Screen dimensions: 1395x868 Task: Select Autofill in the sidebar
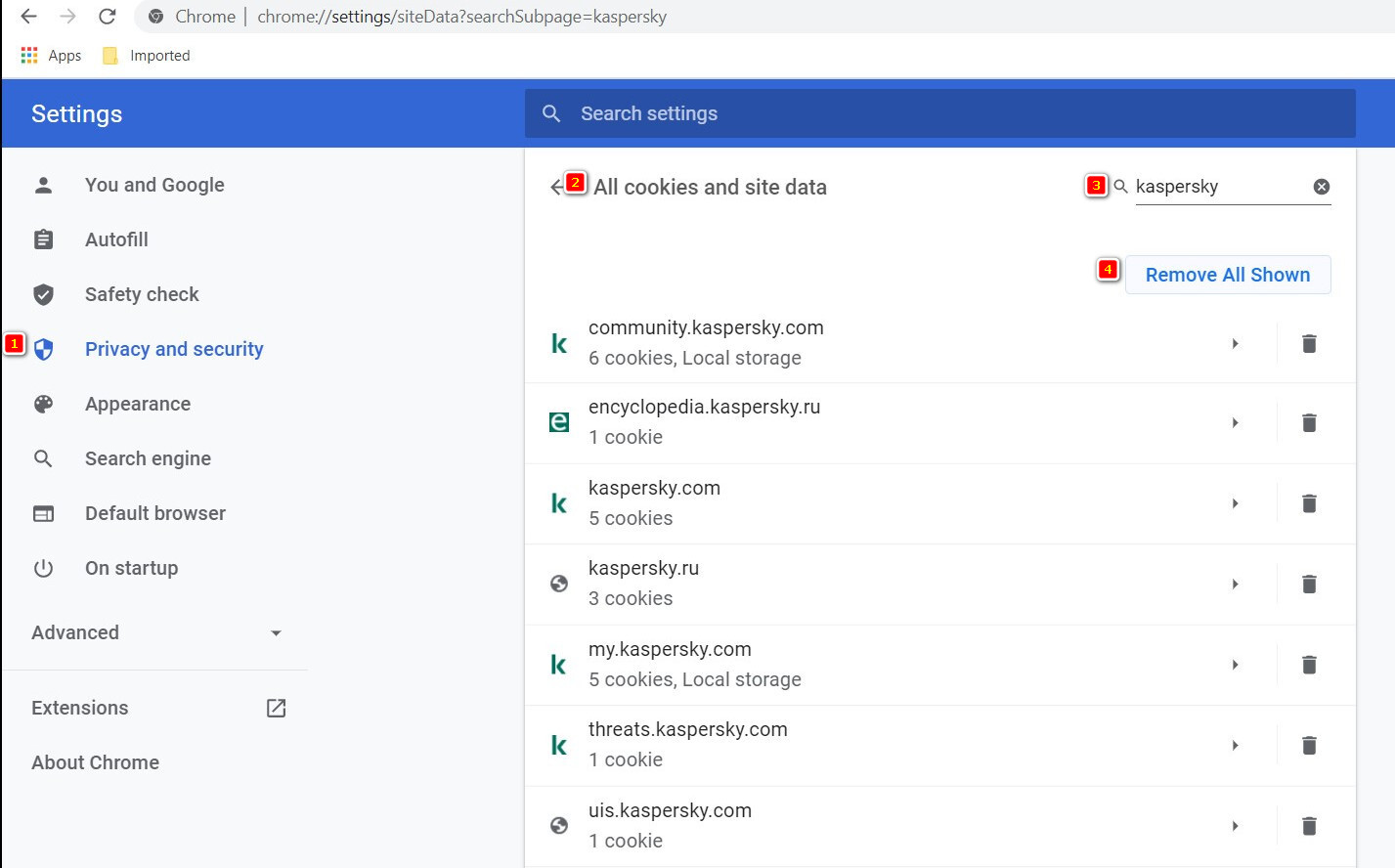(116, 239)
